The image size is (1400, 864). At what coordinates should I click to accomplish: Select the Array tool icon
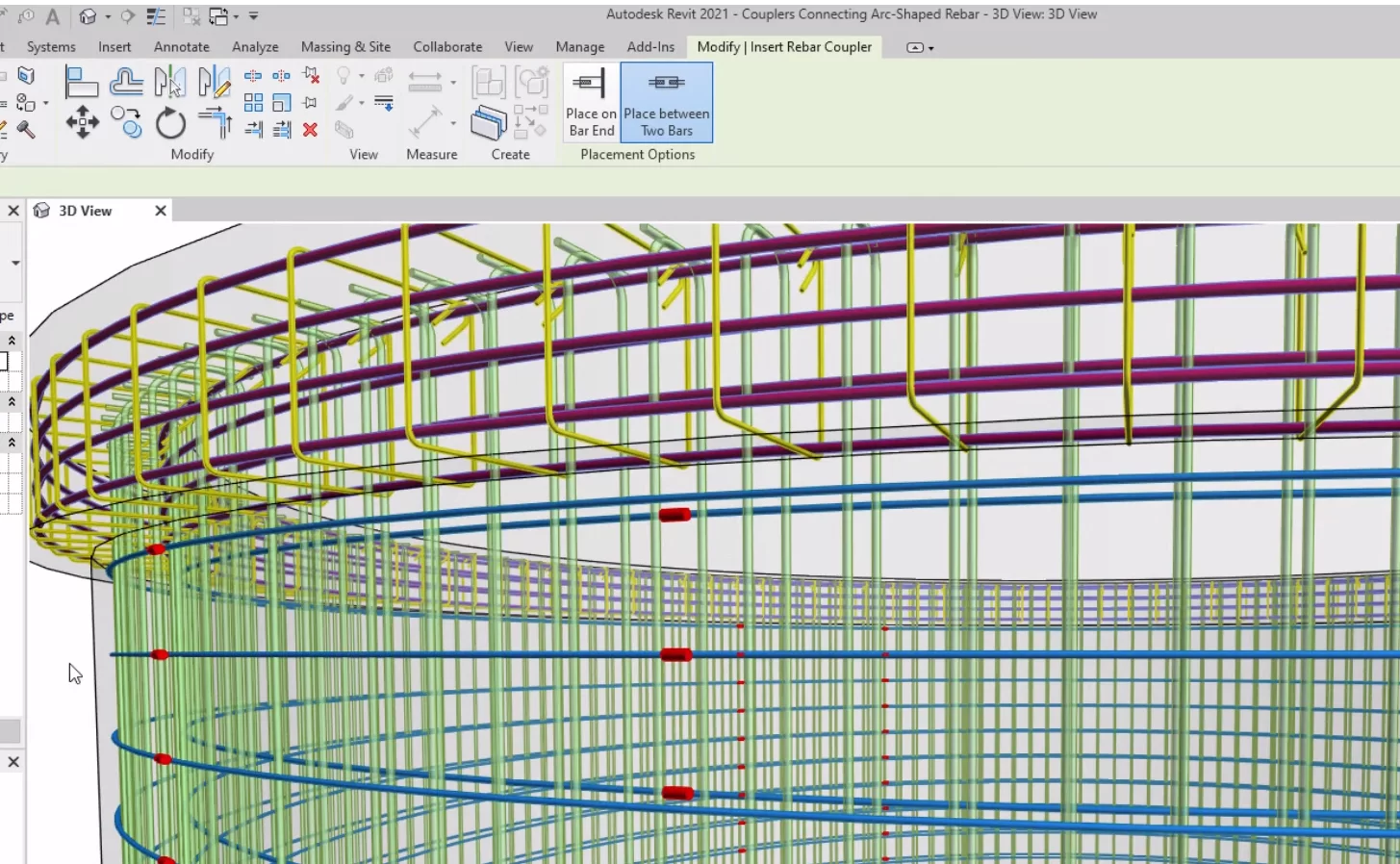pyautogui.click(x=254, y=103)
